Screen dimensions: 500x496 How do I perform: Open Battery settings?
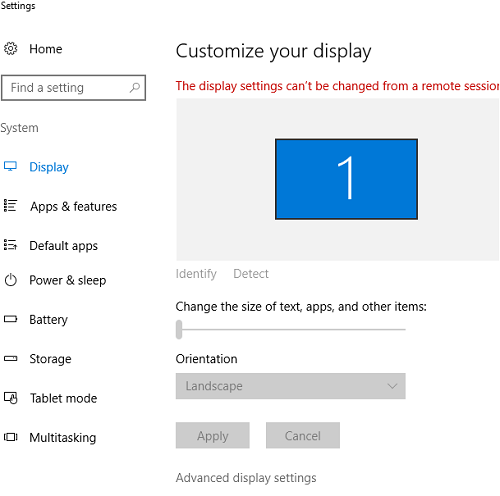coord(48,320)
